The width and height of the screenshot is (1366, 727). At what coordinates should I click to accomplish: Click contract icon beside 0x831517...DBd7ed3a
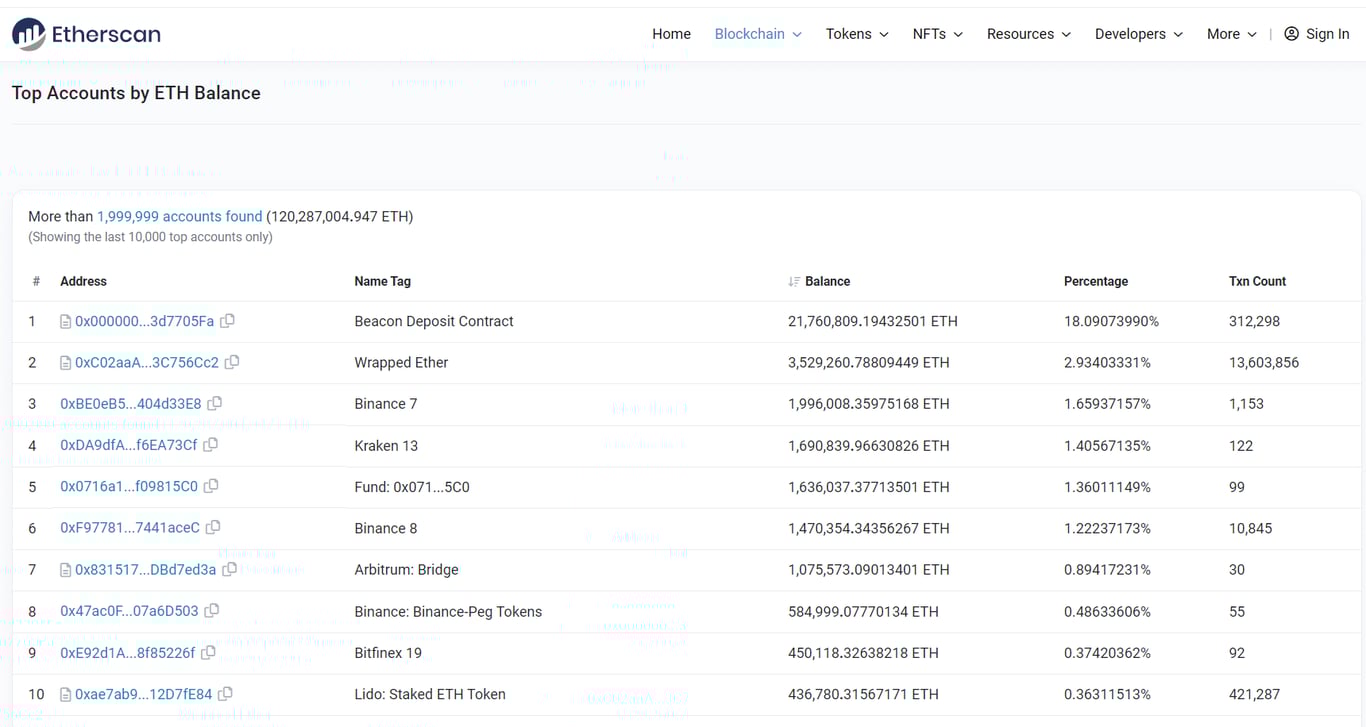[66, 570]
